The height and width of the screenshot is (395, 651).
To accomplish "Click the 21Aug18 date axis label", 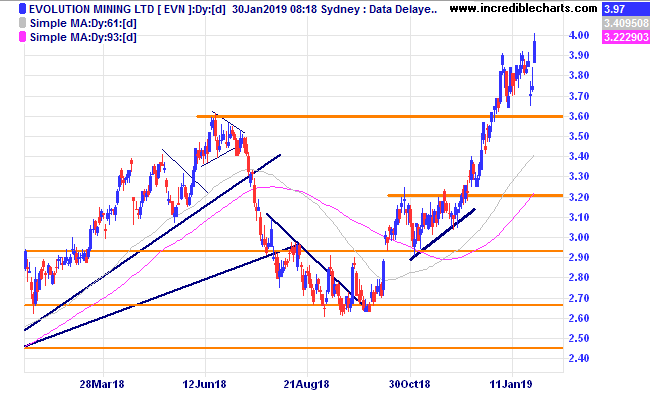I will click(306, 384).
